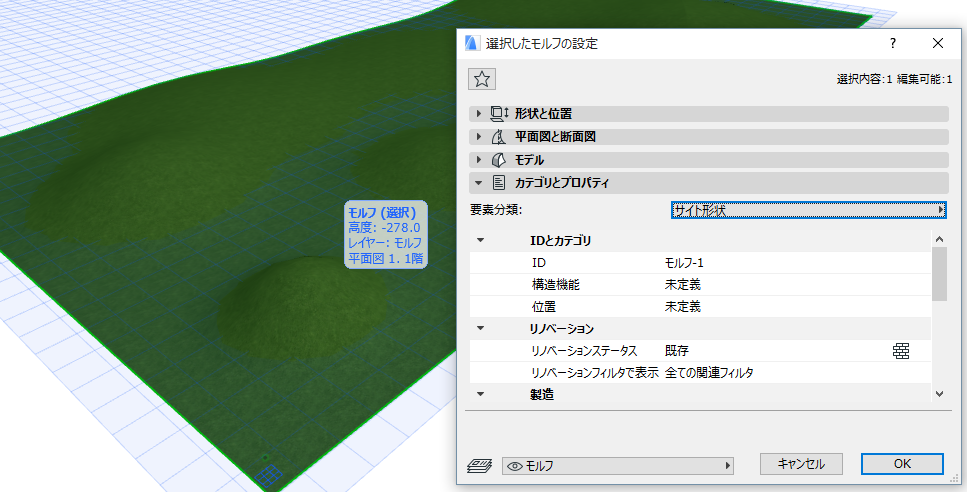Click the 構造機能 value 未定義
Screen dimensions: 967x492
(683, 285)
